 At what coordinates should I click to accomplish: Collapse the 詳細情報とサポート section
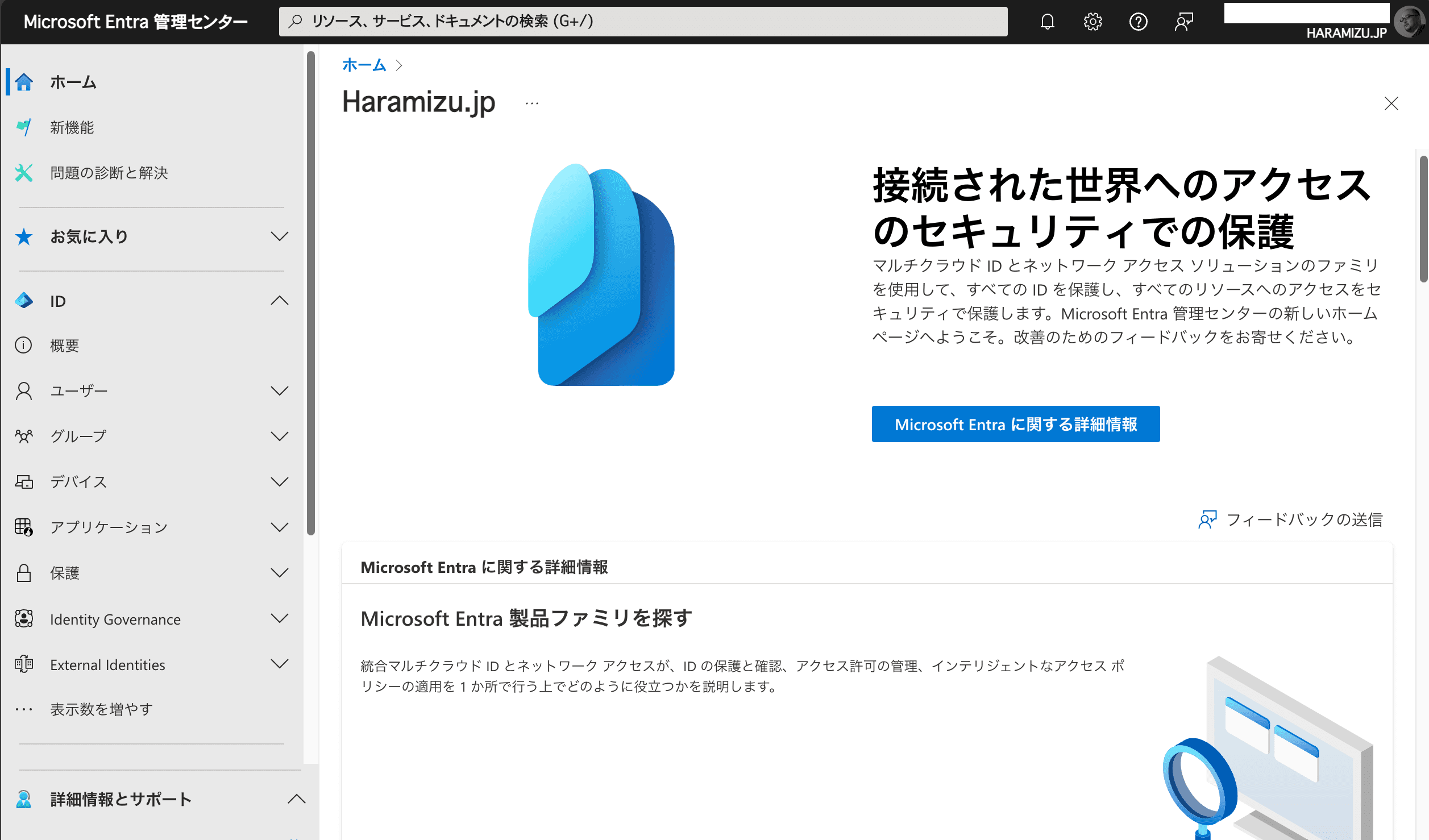[x=296, y=799]
